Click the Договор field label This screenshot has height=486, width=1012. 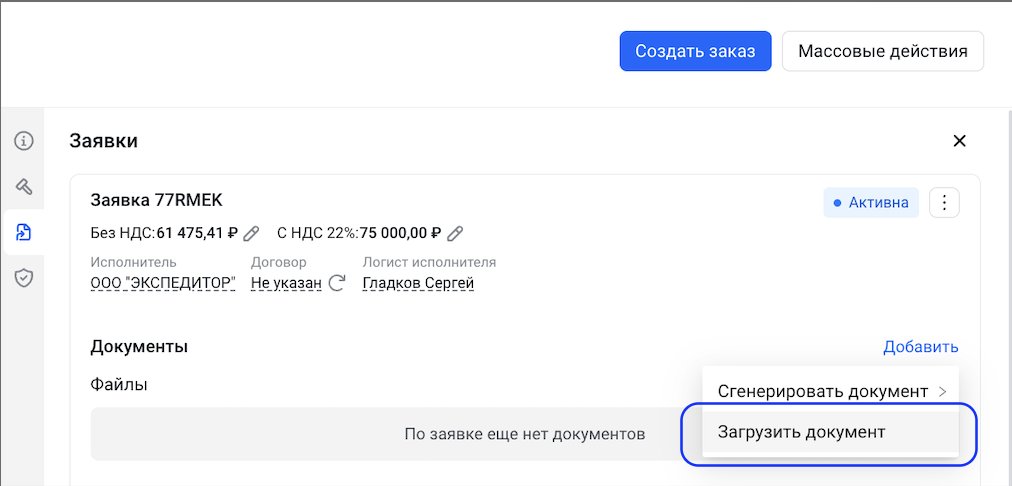[278, 262]
